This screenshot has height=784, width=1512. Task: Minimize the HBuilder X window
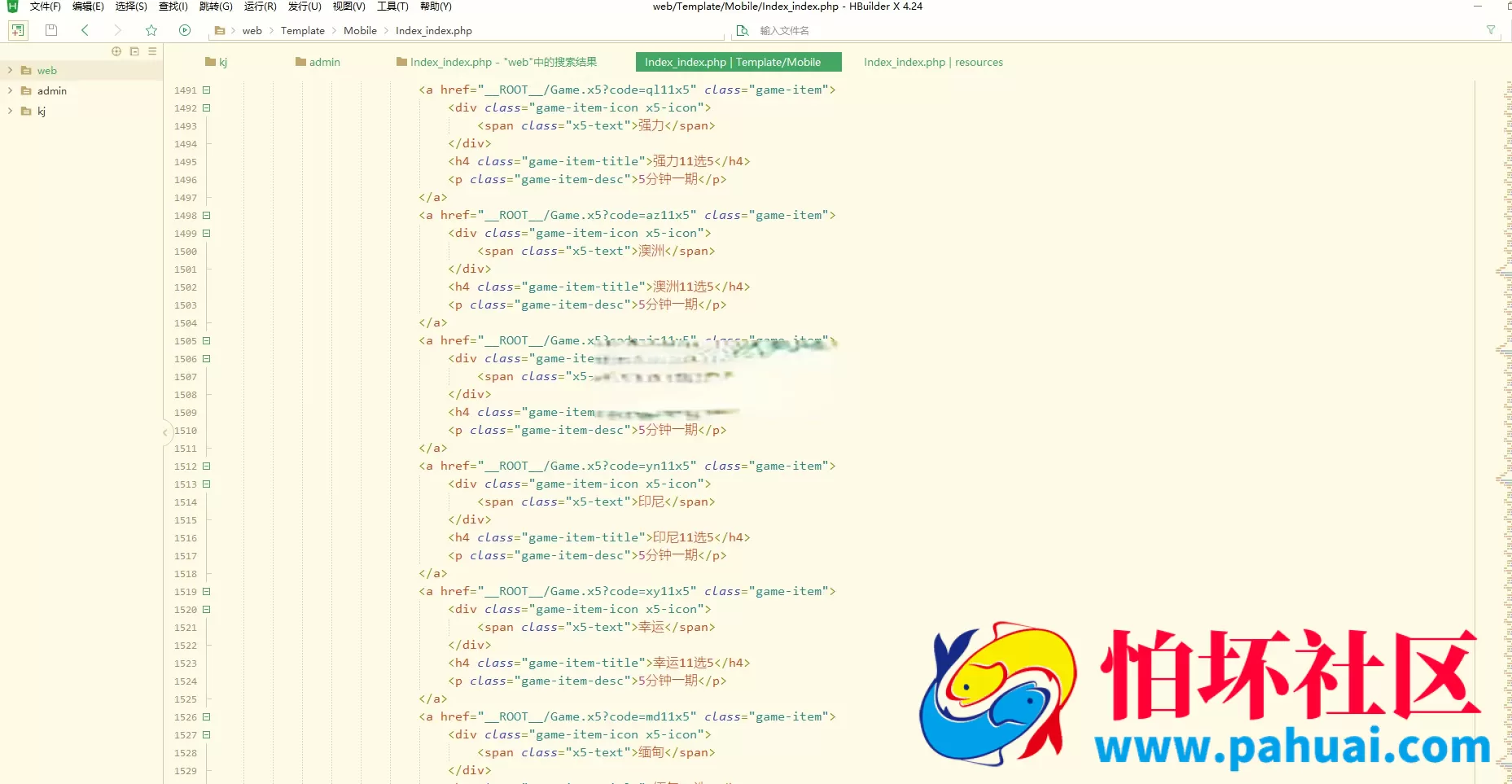tap(1478, 7)
